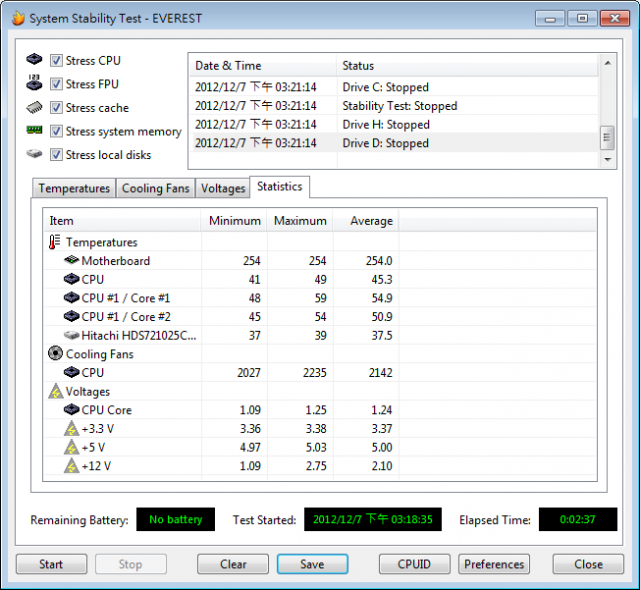Click the Item column header

tap(122, 221)
